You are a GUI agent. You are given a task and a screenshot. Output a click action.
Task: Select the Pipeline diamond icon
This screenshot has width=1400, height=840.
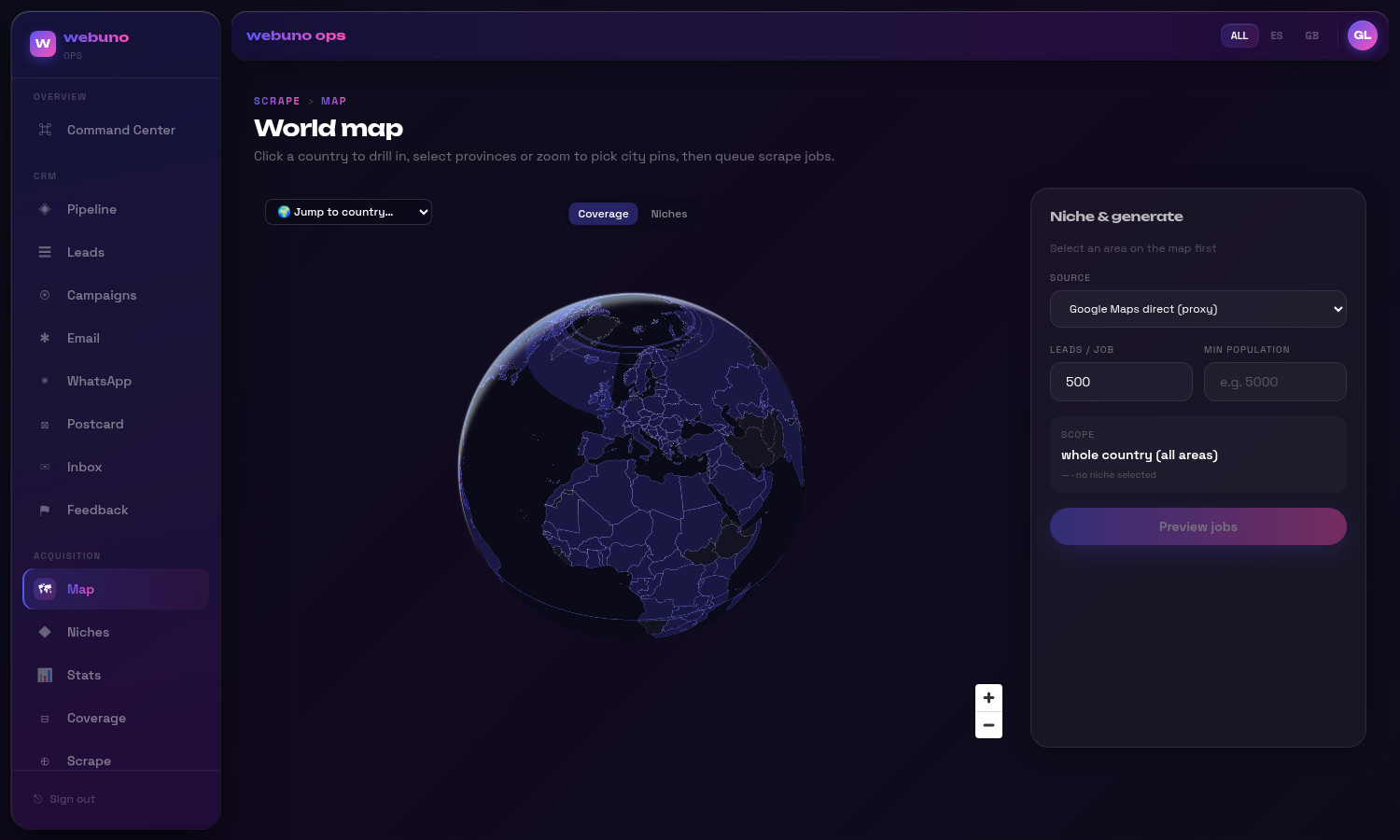[x=45, y=209]
